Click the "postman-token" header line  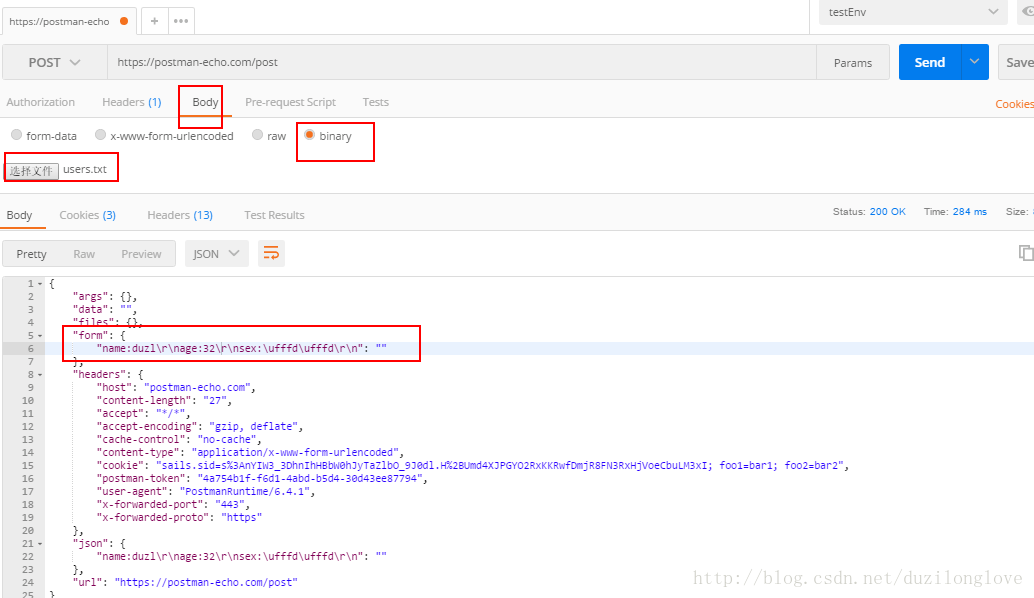pyautogui.click(x=262, y=479)
